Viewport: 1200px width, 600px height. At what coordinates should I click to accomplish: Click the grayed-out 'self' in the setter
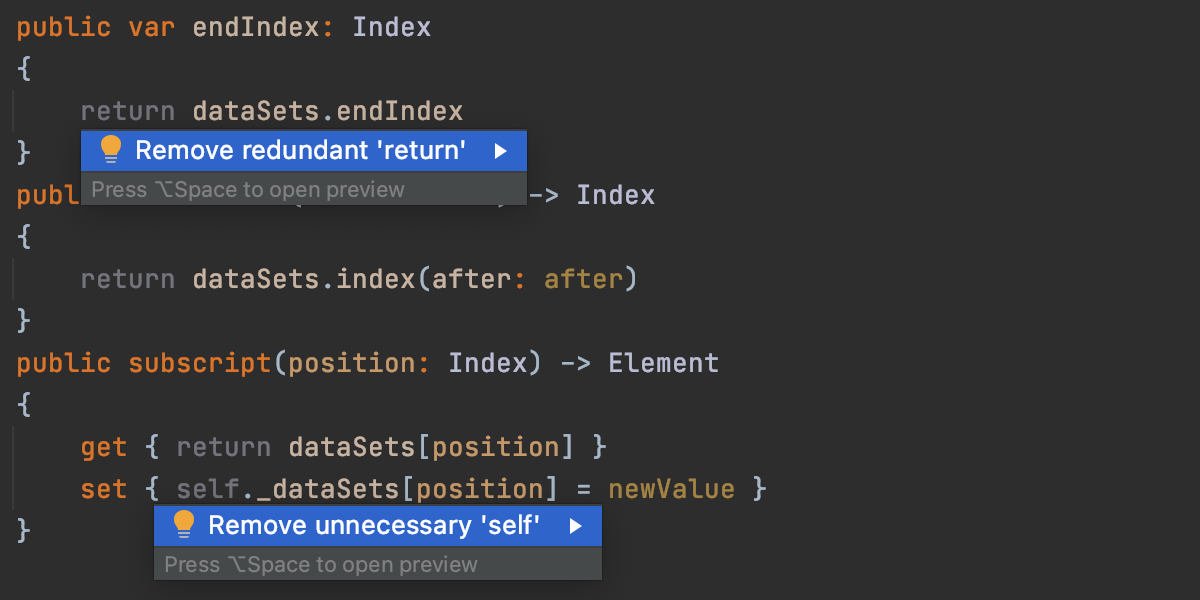208,489
